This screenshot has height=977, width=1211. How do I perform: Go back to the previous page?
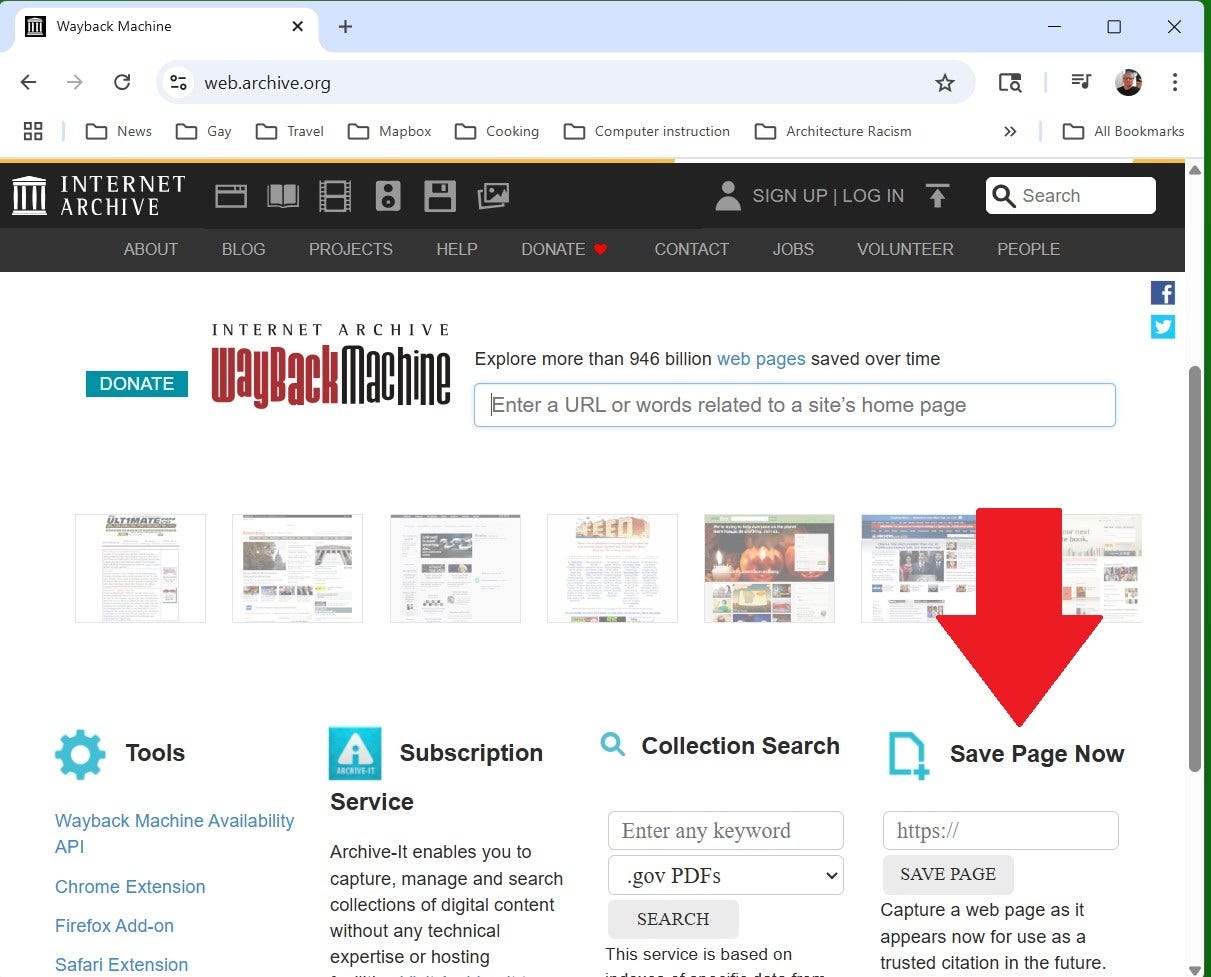(x=28, y=83)
